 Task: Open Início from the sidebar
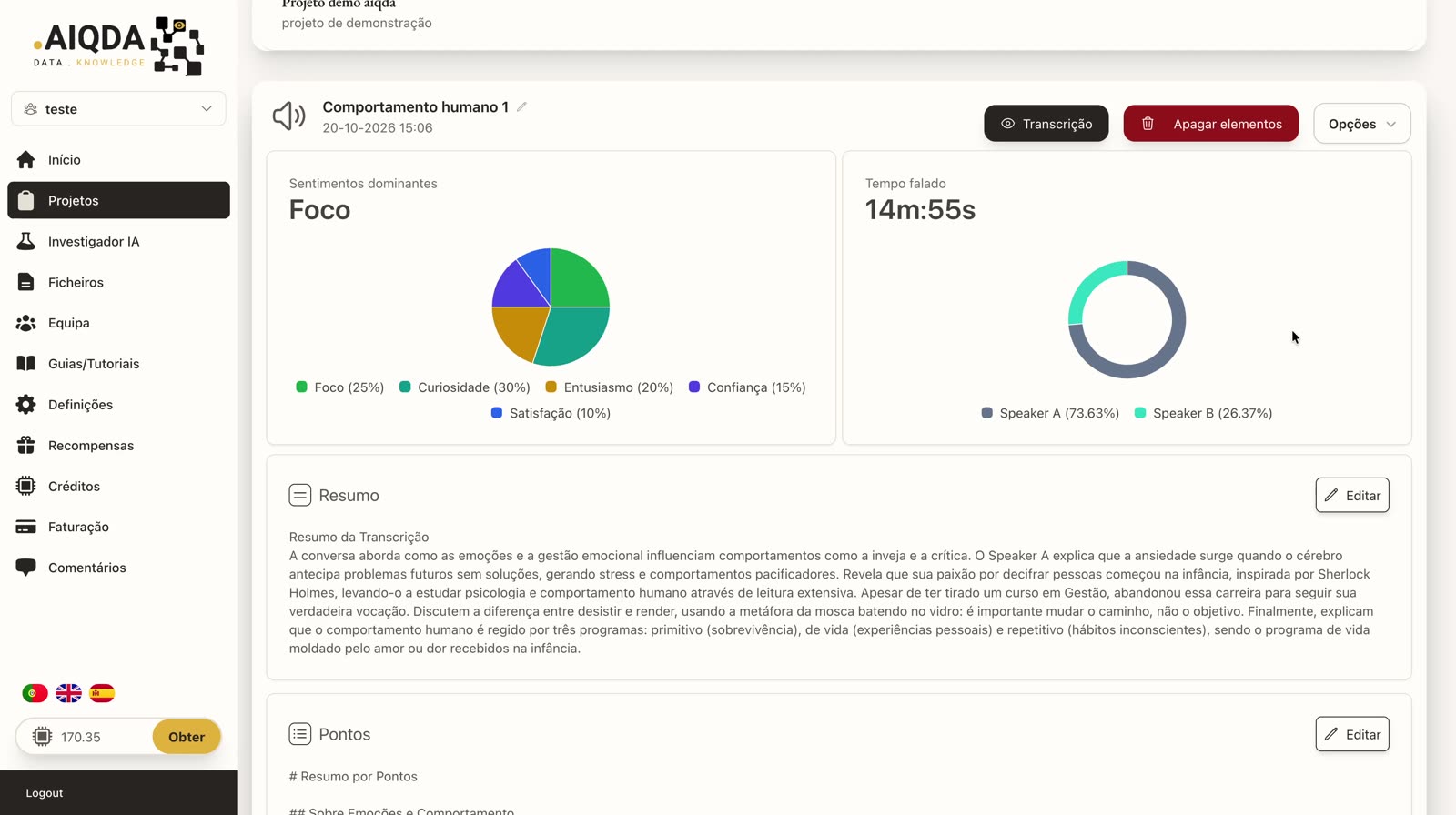click(x=118, y=159)
